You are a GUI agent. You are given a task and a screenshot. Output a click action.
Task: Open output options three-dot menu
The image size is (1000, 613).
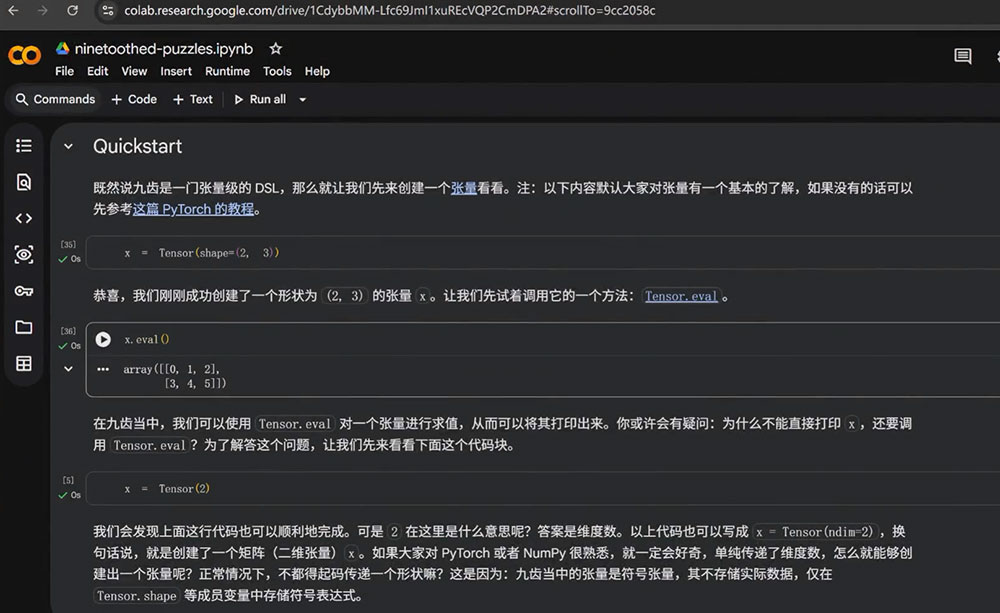[103, 369]
